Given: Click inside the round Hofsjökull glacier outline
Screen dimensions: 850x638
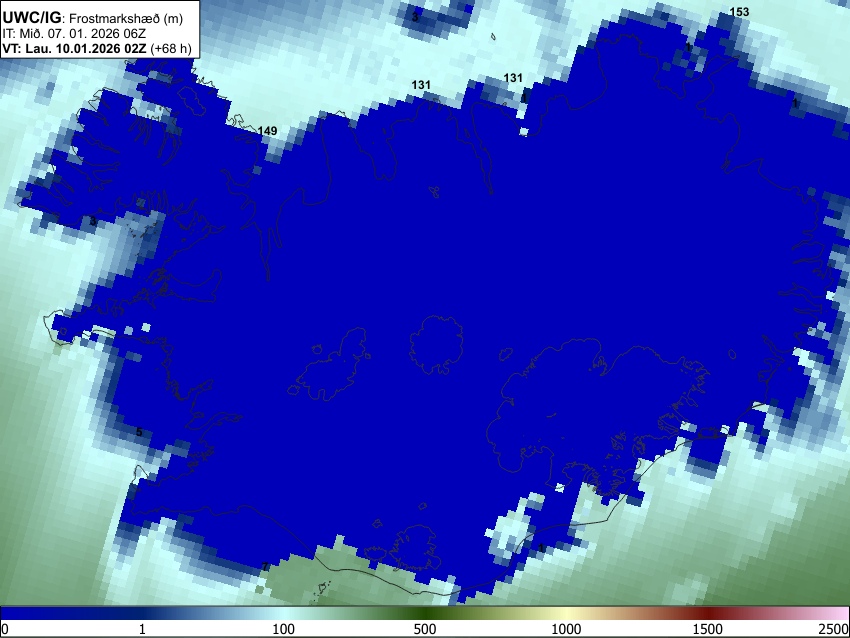Looking at the screenshot, I should [435, 343].
